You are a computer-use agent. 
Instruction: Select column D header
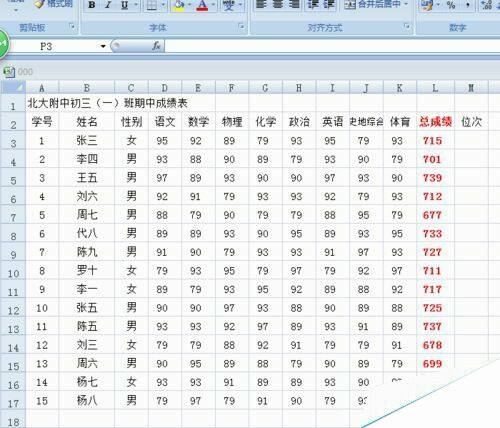pyautogui.click(x=165, y=88)
